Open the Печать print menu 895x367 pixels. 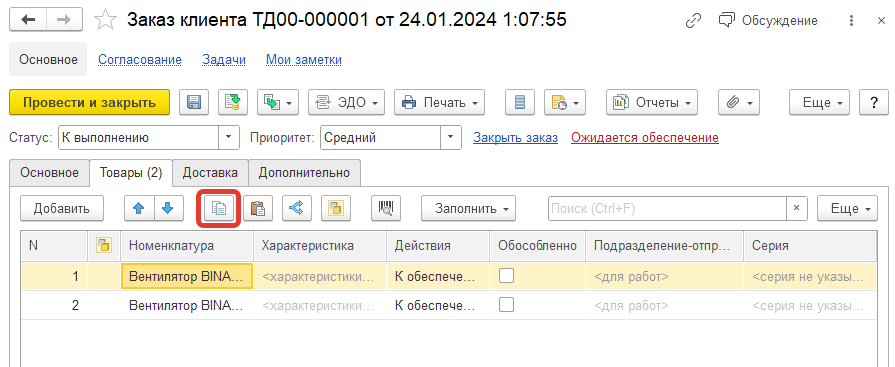[x=440, y=103]
